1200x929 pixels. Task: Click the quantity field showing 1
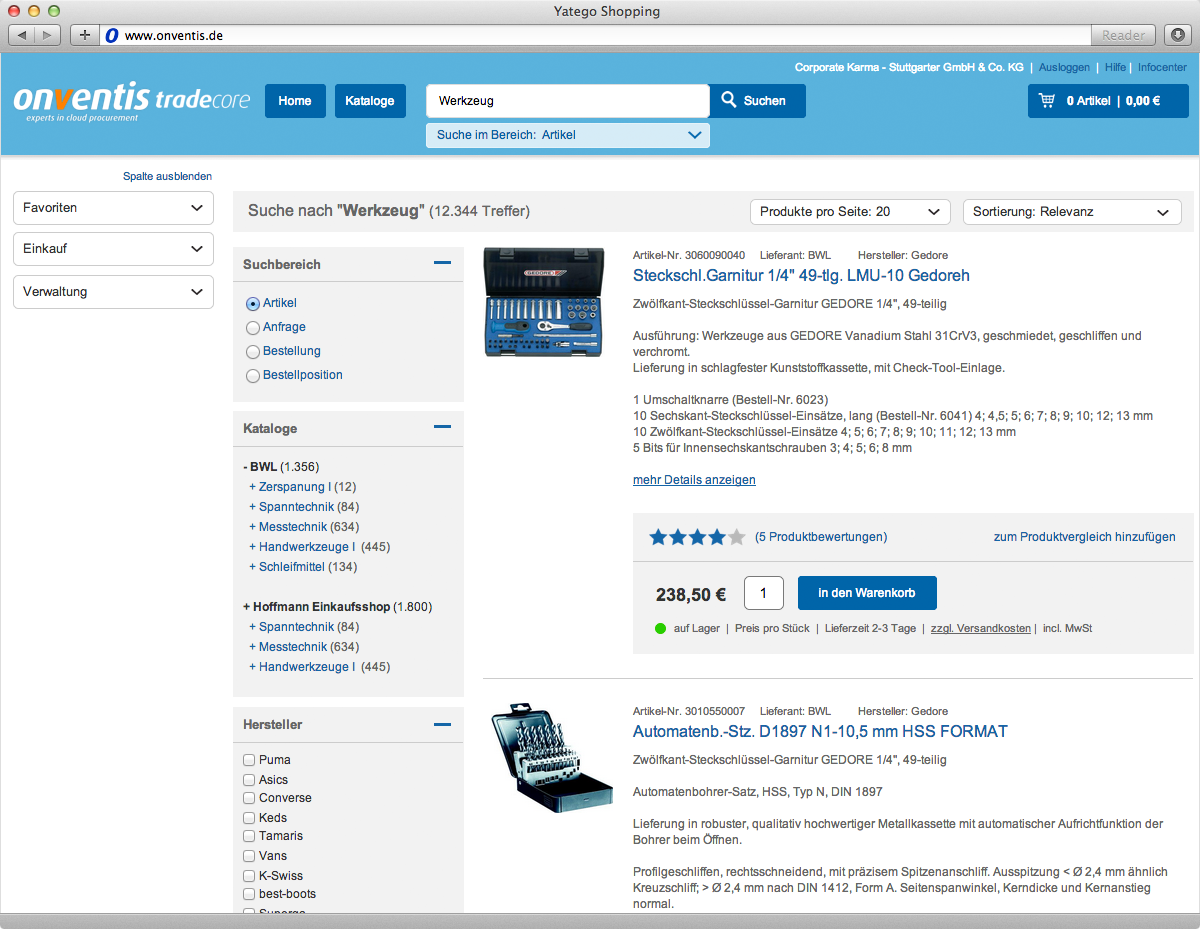click(x=764, y=593)
